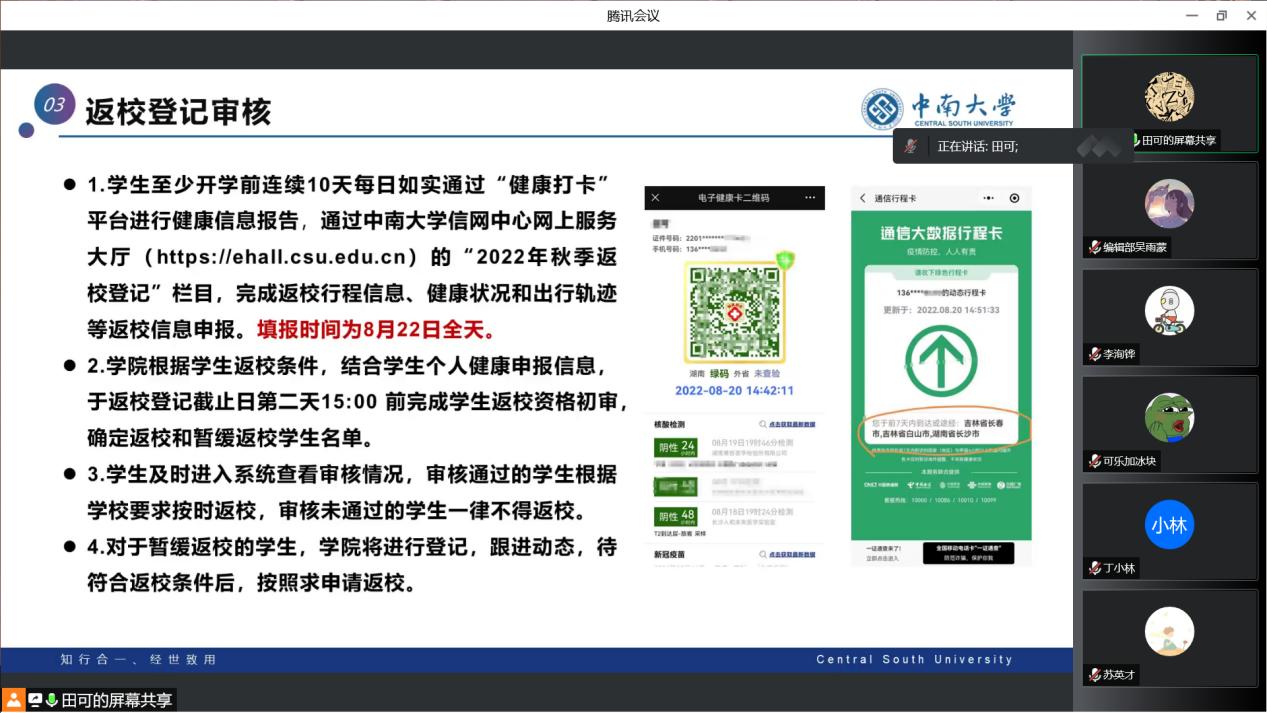Click the 苏英才 participant avatar

click(1169, 632)
